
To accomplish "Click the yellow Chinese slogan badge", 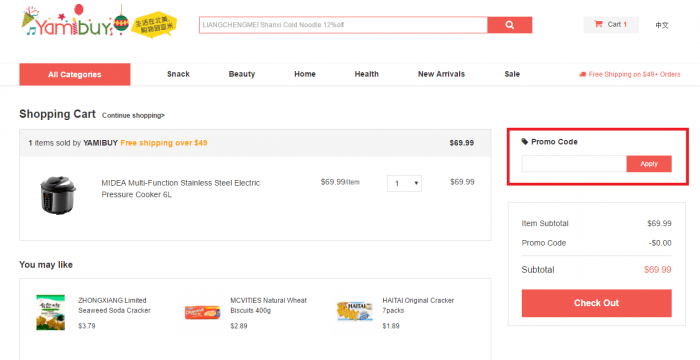I will click(154, 24).
